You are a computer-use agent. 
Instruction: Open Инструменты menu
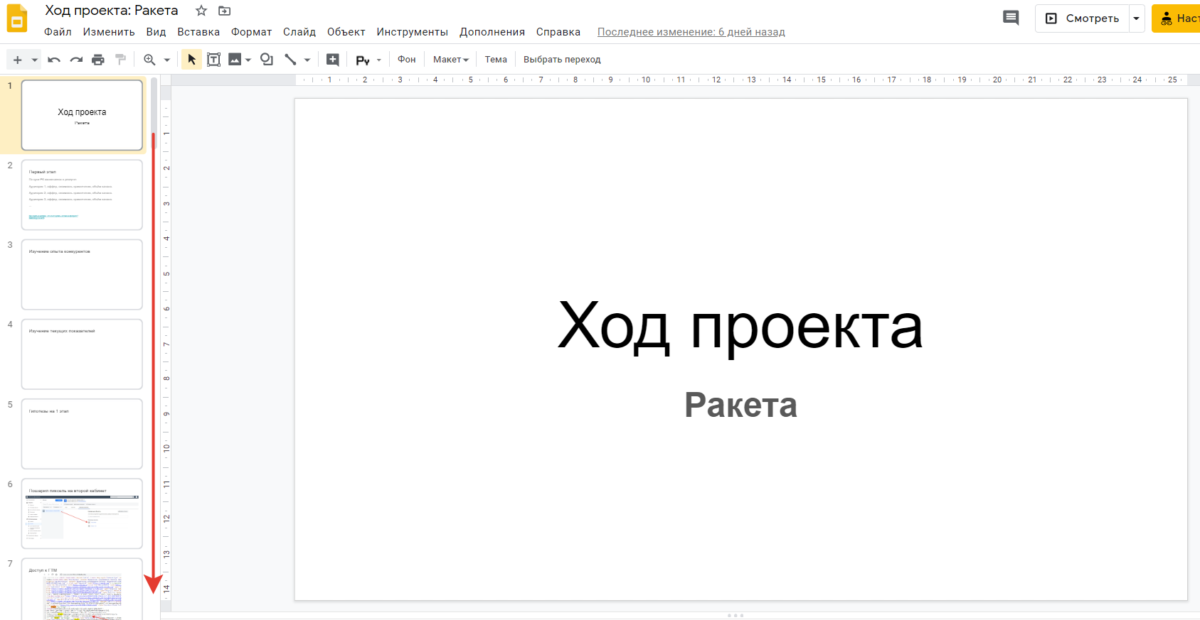pyautogui.click(x=412, y=32)
